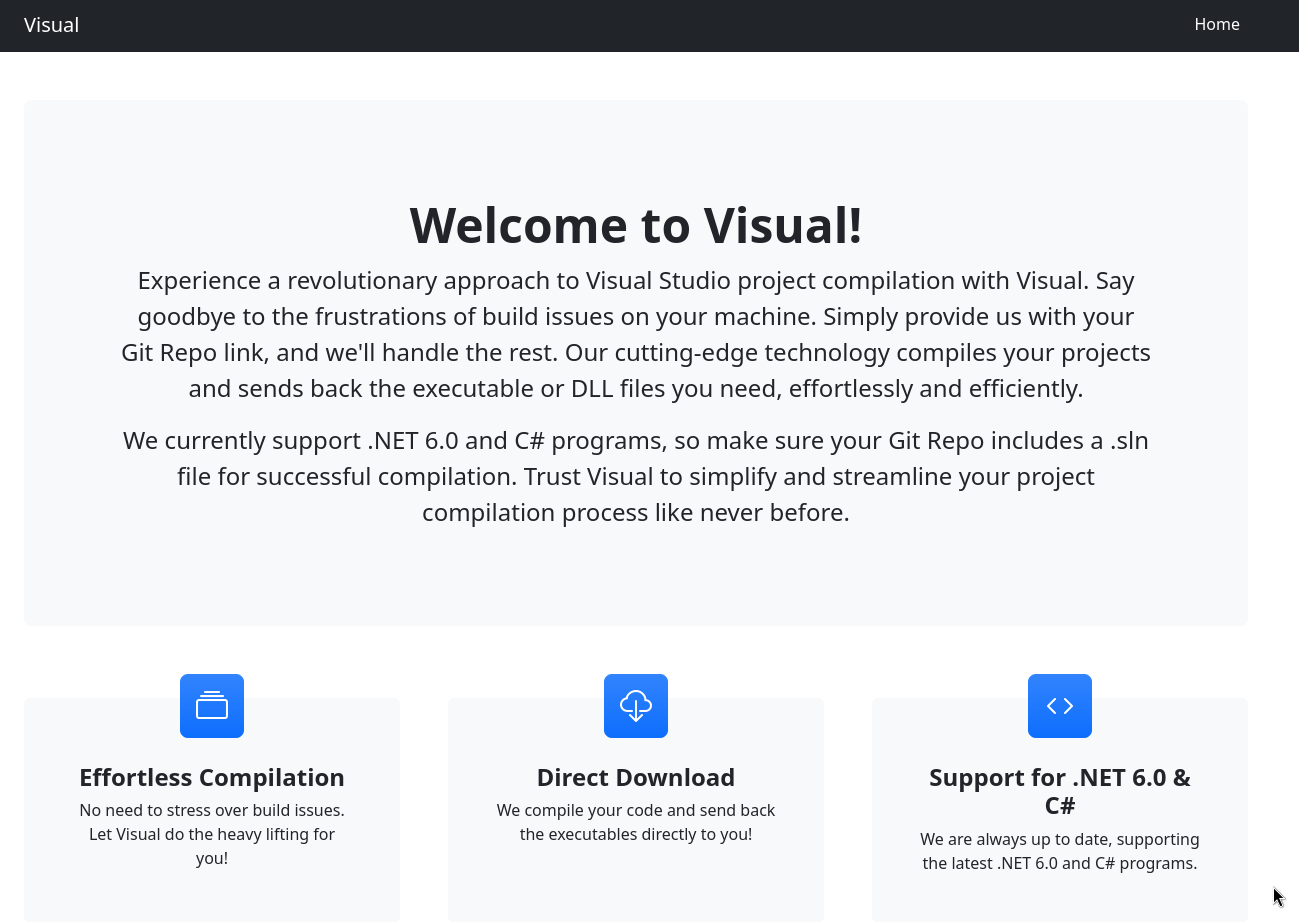
Task: Click the paragraph starting 'We currently support .NET 6.0'
Action: pyautogui.click(x=636, y=476)
